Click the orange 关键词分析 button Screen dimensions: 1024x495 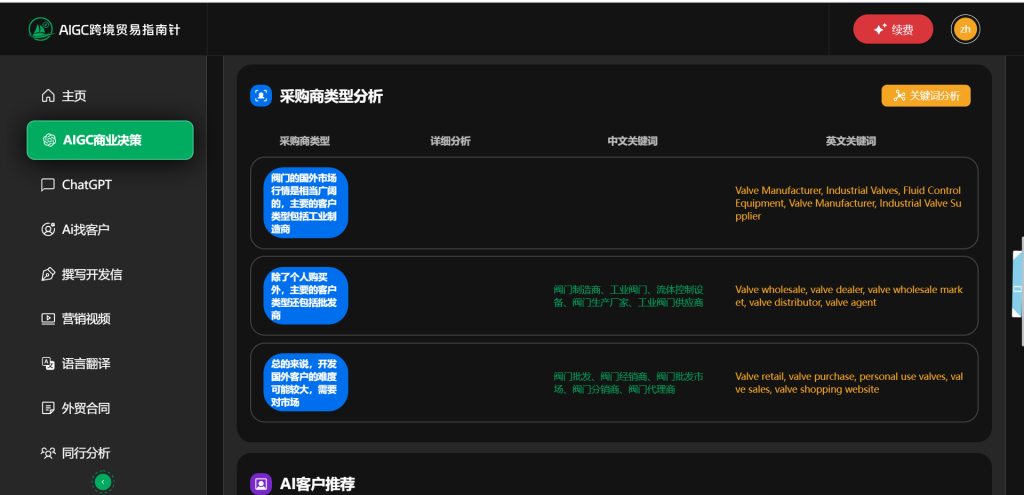tap(926, 96)
